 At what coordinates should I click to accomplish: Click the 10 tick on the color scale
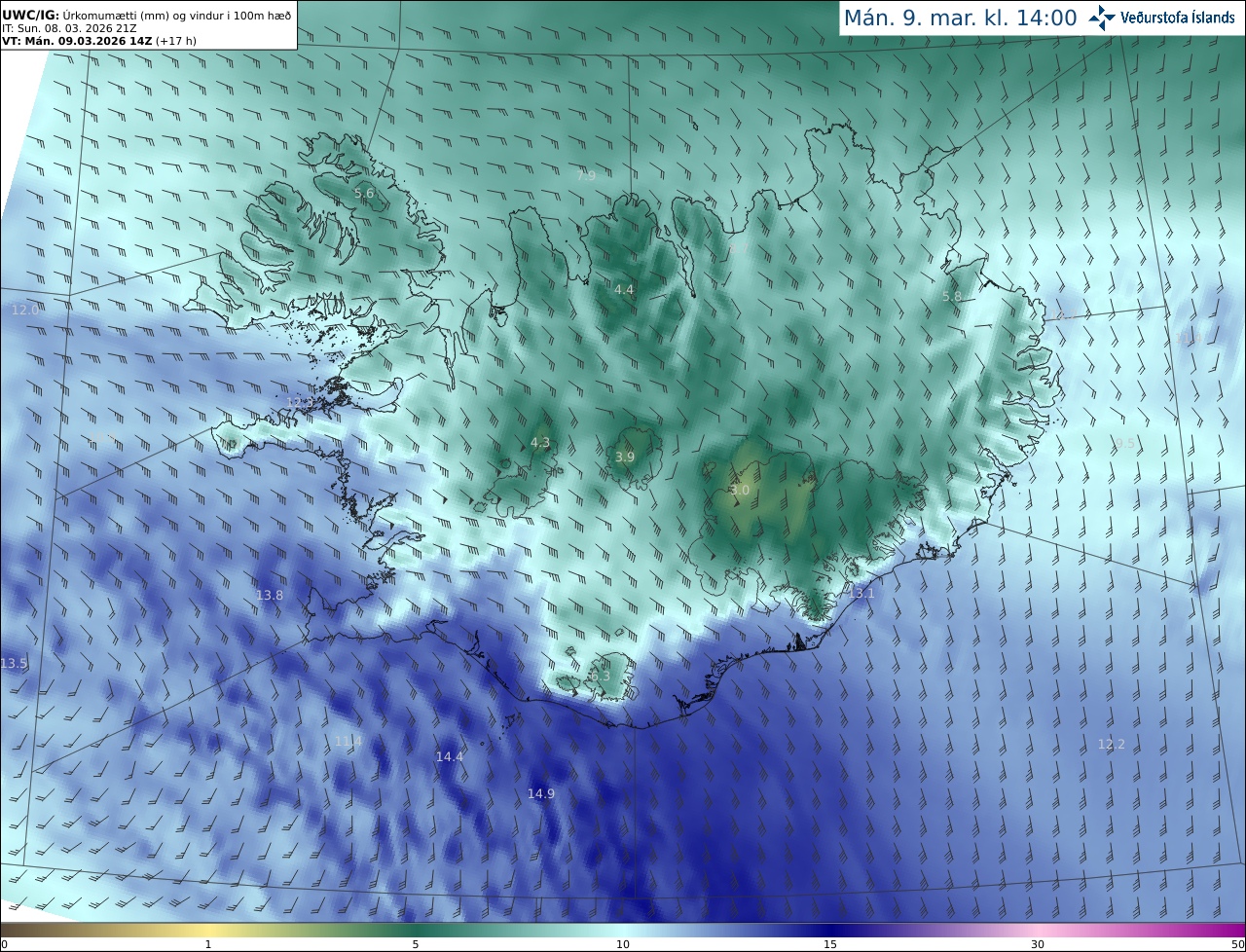(623, 944)
